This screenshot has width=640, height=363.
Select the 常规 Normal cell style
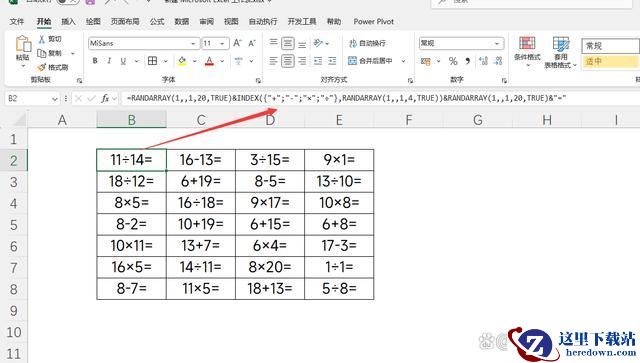610,46
